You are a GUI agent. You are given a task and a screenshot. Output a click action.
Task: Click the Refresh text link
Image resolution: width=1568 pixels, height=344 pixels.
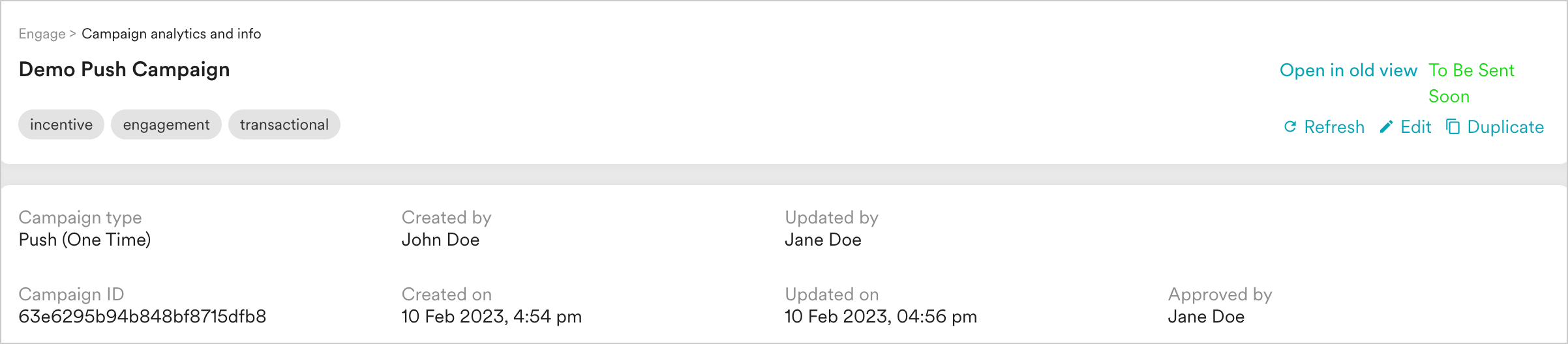[x=1334, y=127]
